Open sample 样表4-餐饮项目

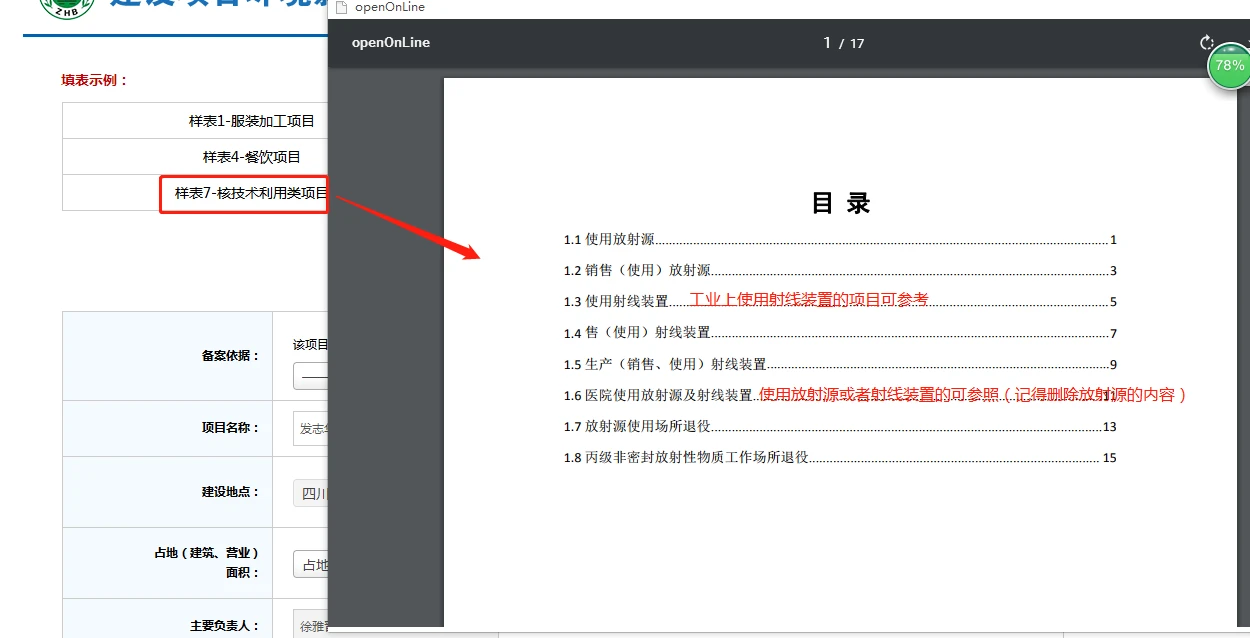click(252, 157)
